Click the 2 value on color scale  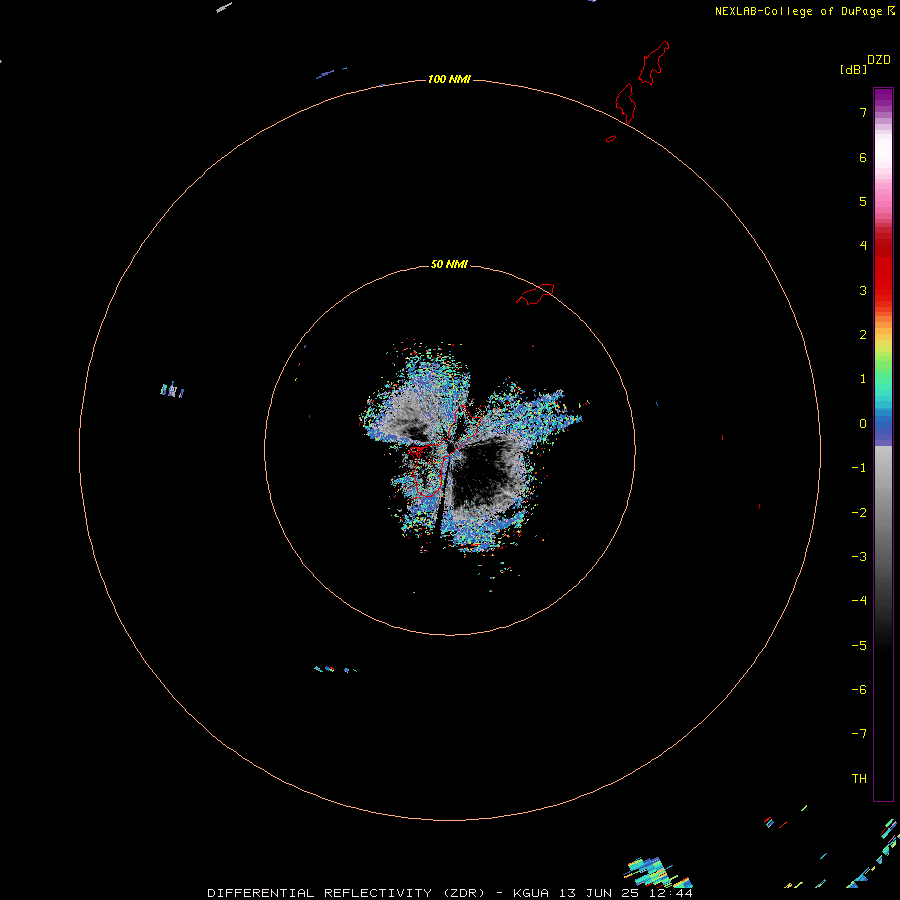point(863,335)
